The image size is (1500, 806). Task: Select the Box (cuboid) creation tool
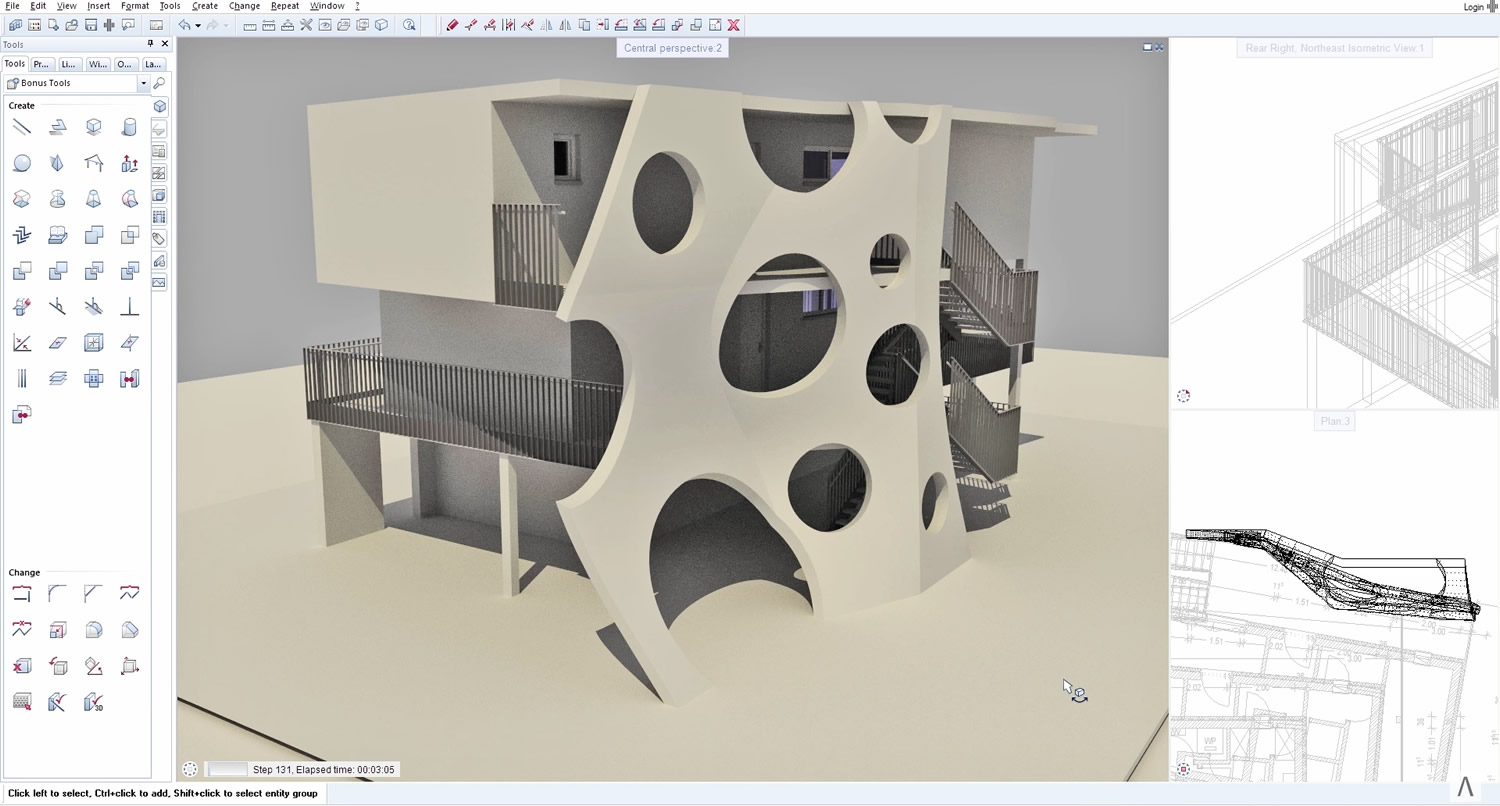click(93, 127)
